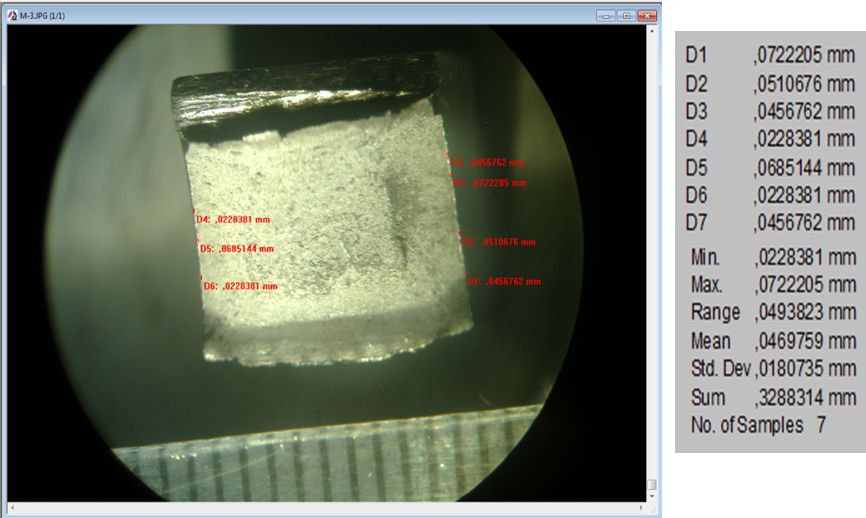Select the D5 measurement label on image
866x518 pixels.
point(236,249)
